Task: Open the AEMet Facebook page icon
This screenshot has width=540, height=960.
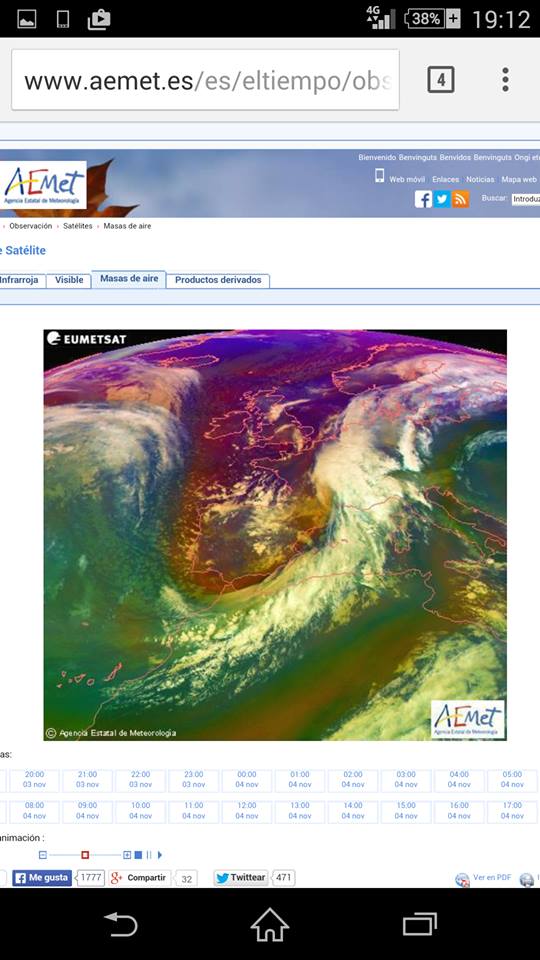Action: pos(423,199)
